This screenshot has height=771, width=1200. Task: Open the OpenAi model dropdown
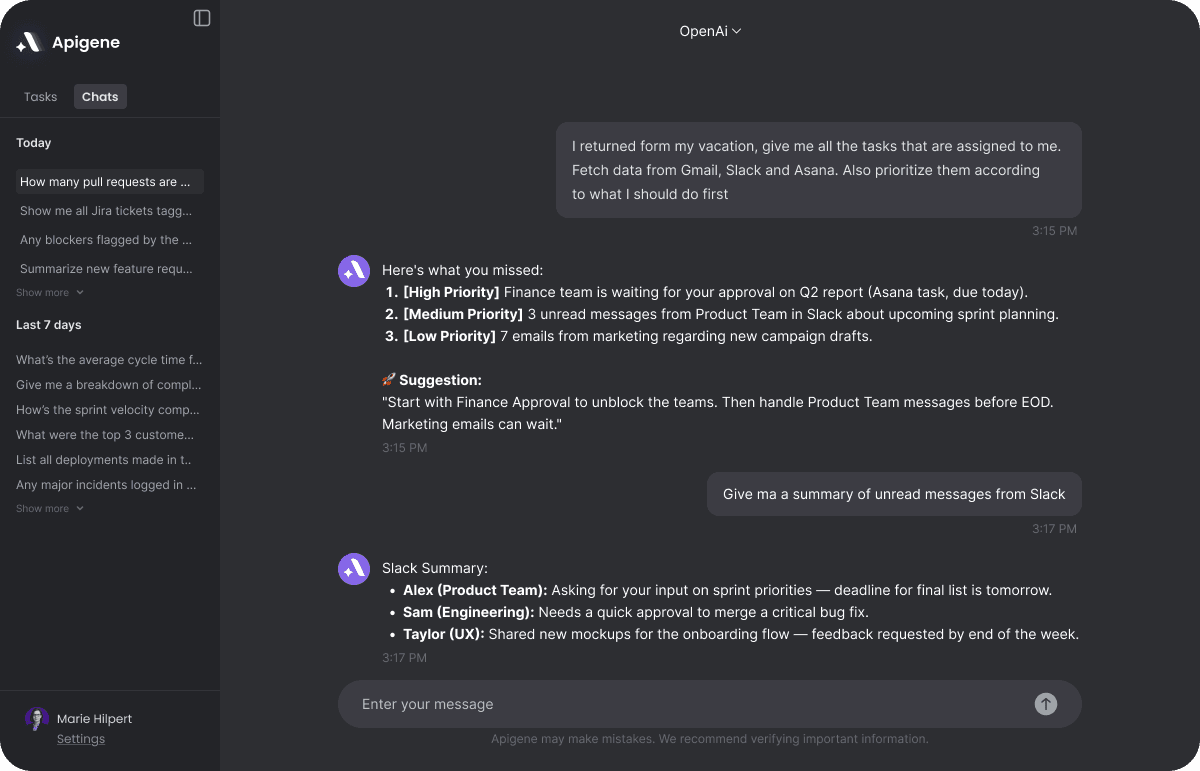(710, 31)
